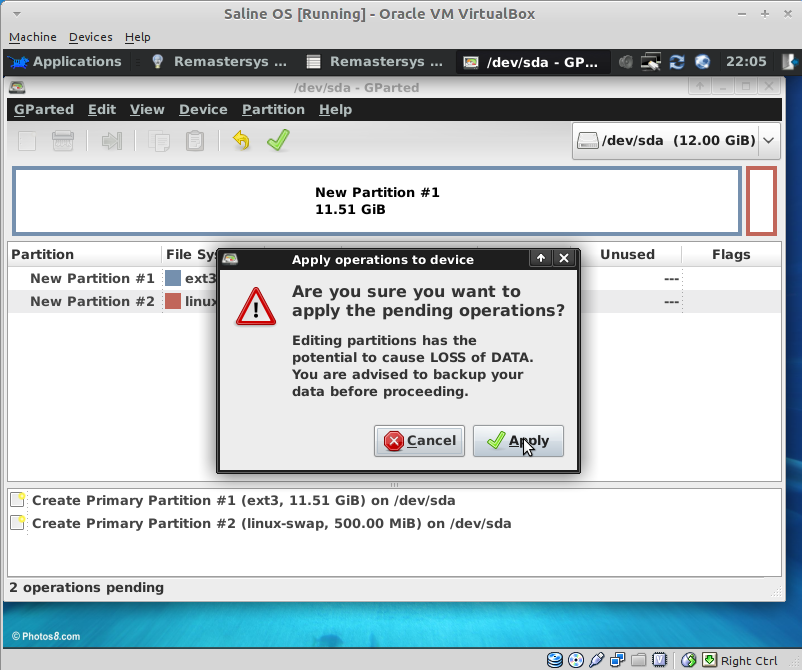This screenshot has width=802, height=670.
Task: Select the 11.51 GiB partition graphic block
Action: [377, 201]
